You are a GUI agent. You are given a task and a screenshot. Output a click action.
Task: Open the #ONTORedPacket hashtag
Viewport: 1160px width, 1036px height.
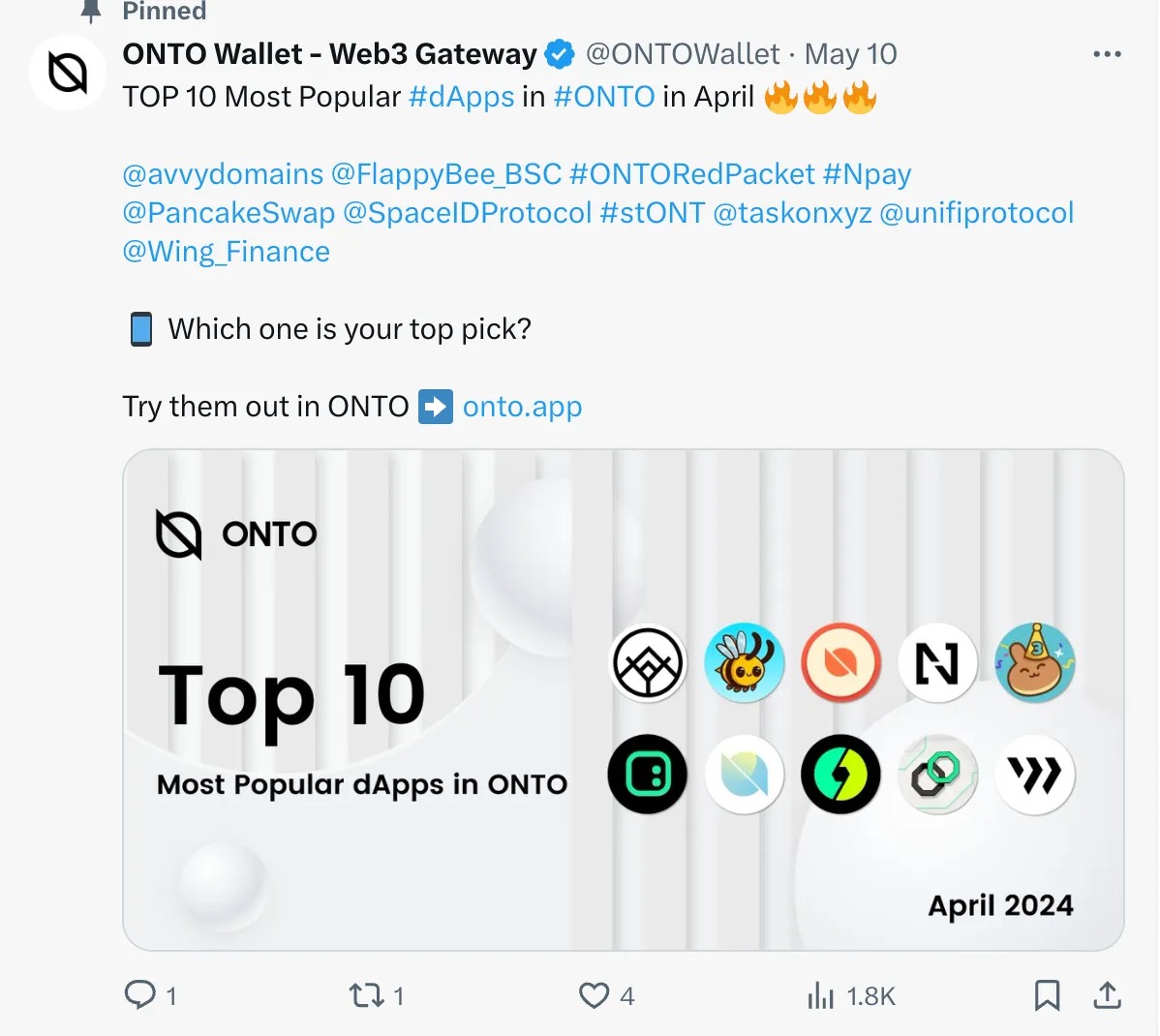pos(691,174)
